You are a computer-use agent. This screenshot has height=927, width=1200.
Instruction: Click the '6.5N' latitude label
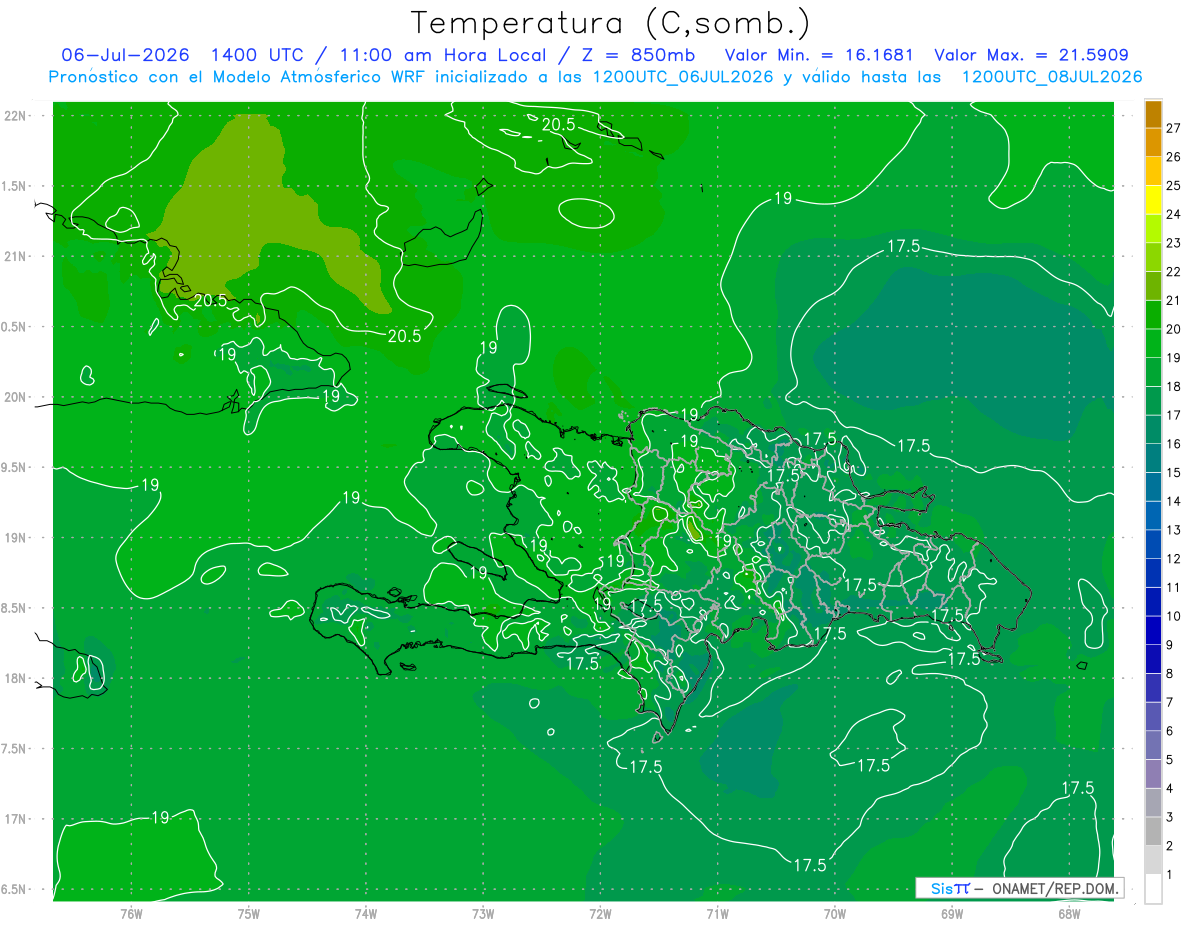[x=15, y=889]
